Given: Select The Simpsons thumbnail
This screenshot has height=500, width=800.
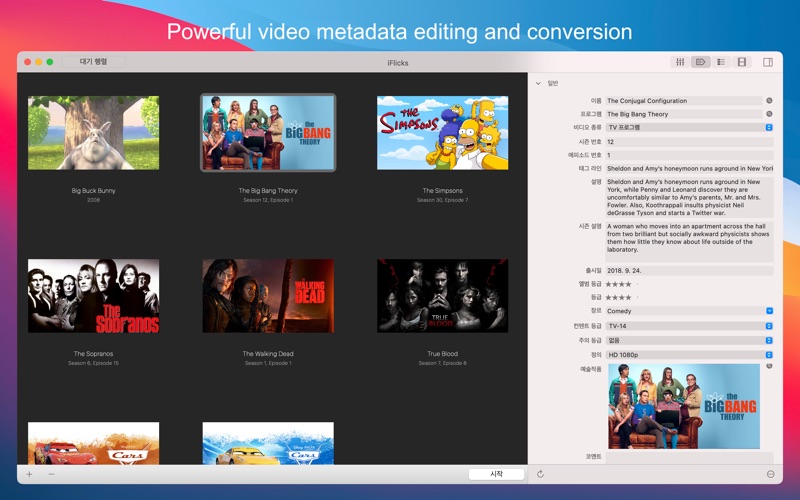Looking at the screenshot, I should click(x=442, y=133).
